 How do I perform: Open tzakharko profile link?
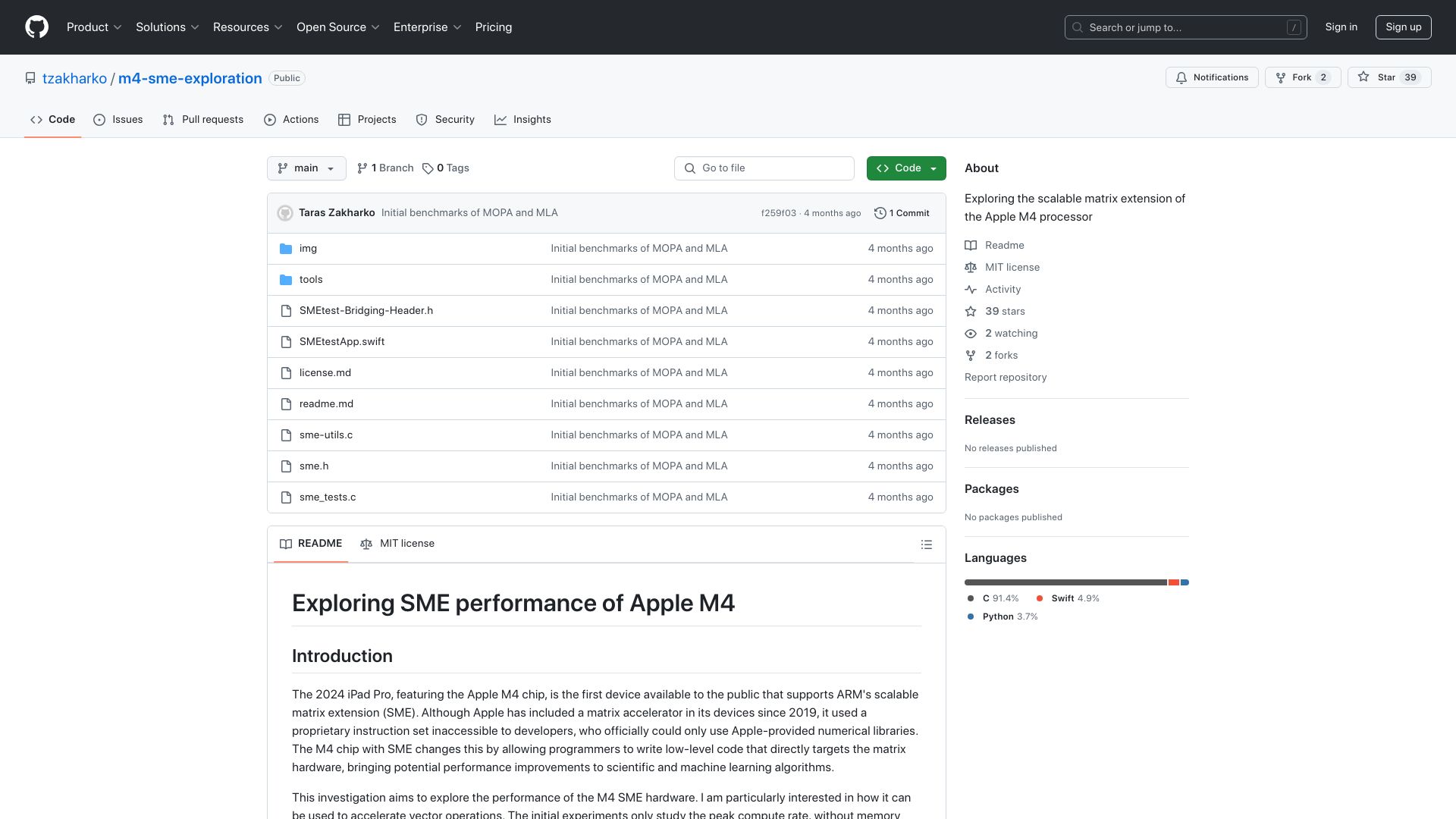(74, 78)
